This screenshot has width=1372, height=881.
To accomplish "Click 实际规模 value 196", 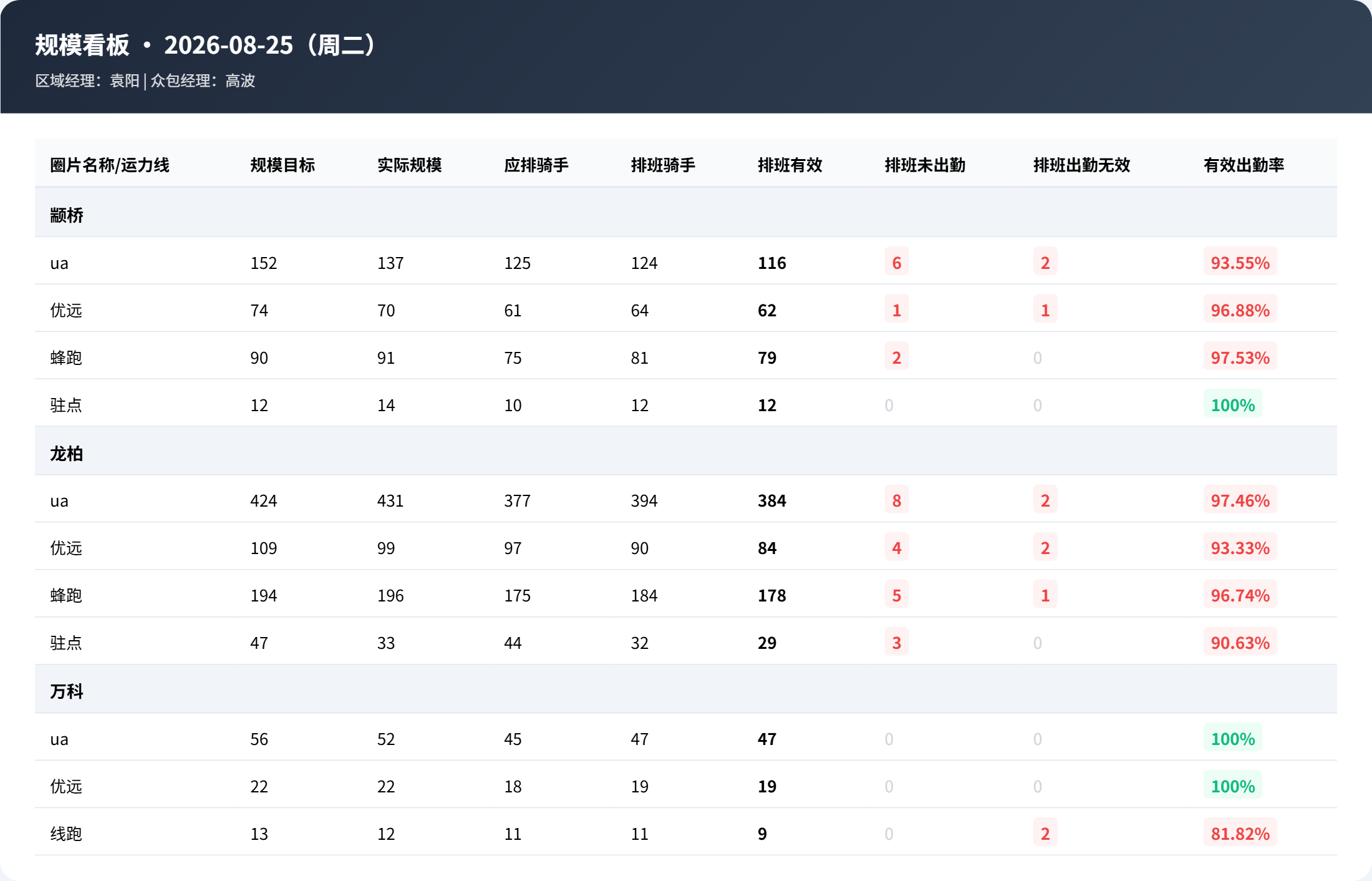I will (390, 595).
